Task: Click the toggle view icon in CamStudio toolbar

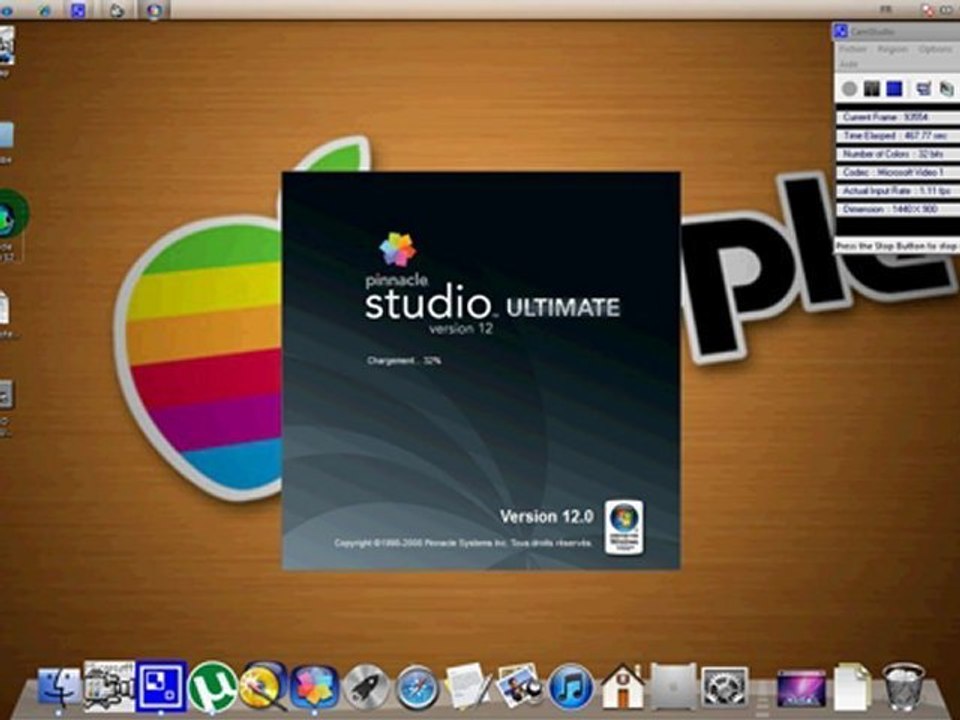Action: pyautogui.click(x=923, y=89)
